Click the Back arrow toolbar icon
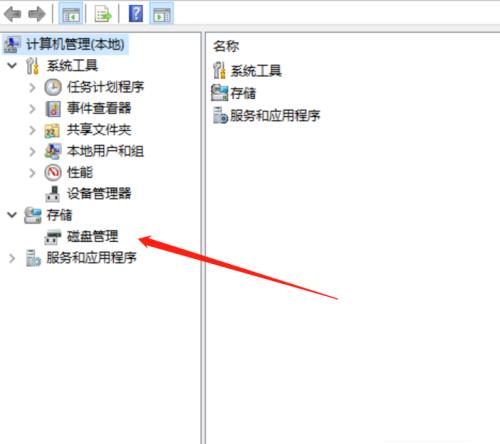 pyautogui.click(x=12, y=14)
